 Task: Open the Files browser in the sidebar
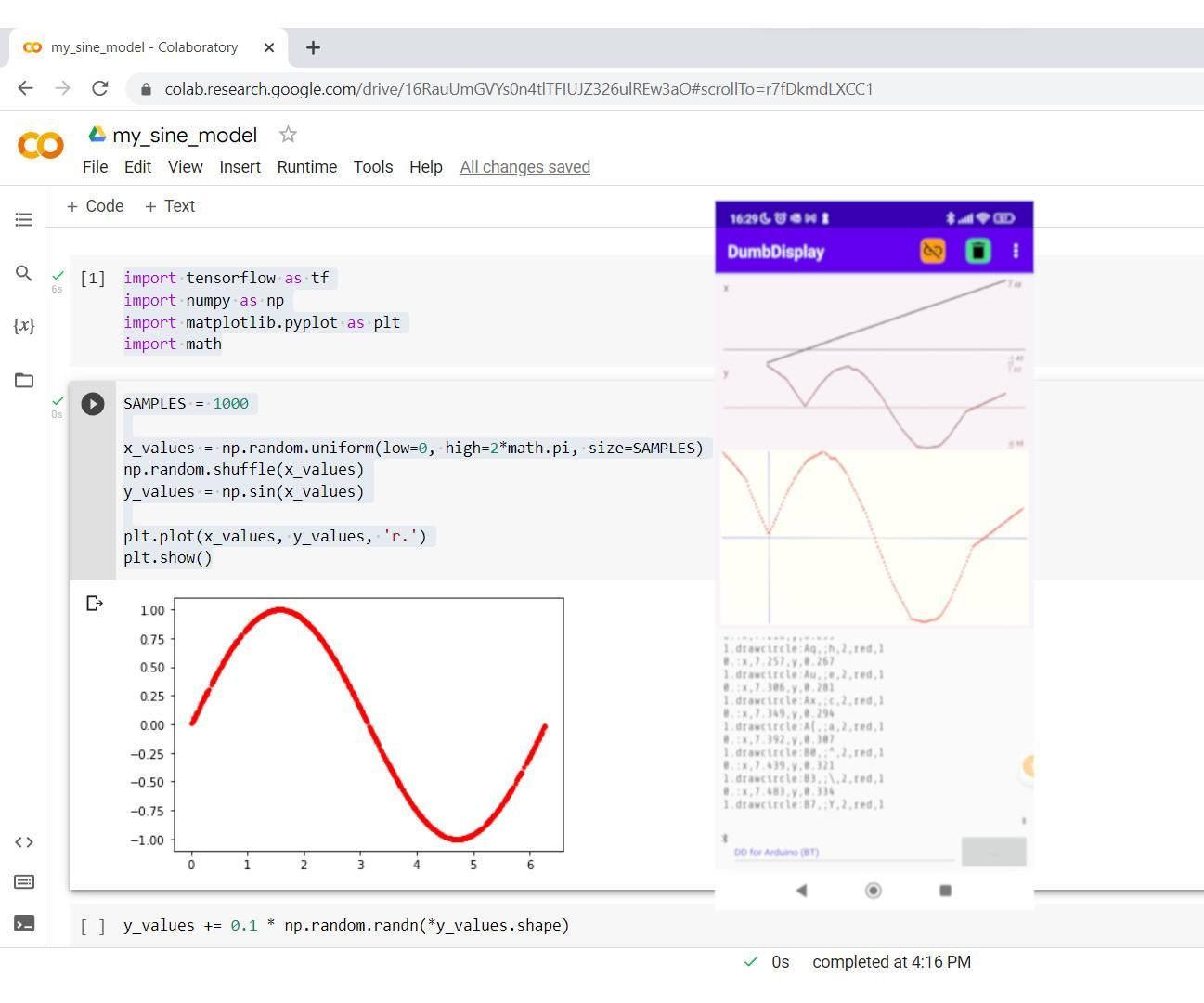24,379
